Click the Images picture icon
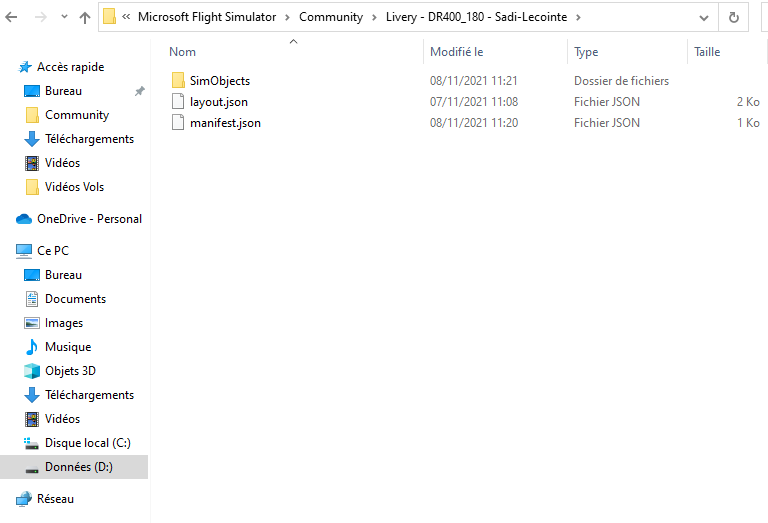The image size is (768, 523). coord(32,323)
